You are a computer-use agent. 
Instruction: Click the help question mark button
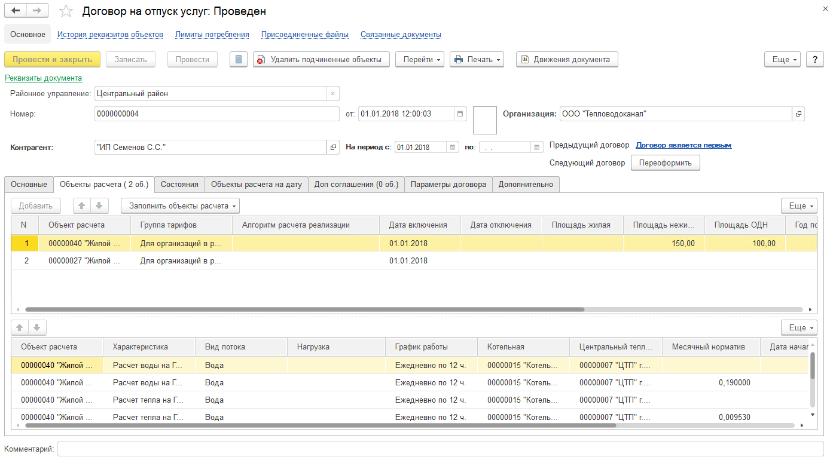coord(814,59)
